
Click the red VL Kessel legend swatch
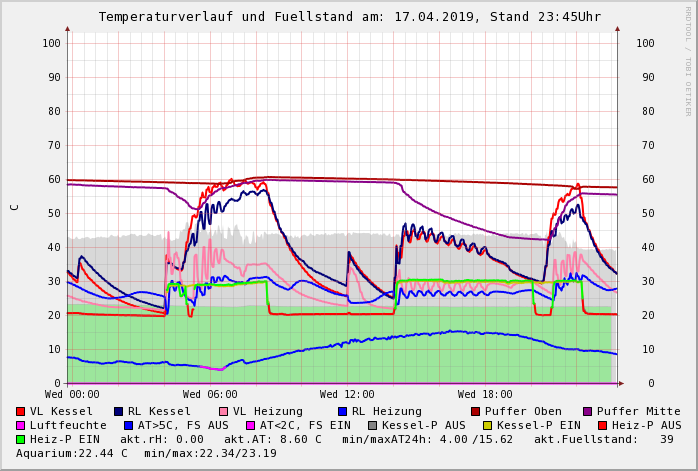coord(21,411)
